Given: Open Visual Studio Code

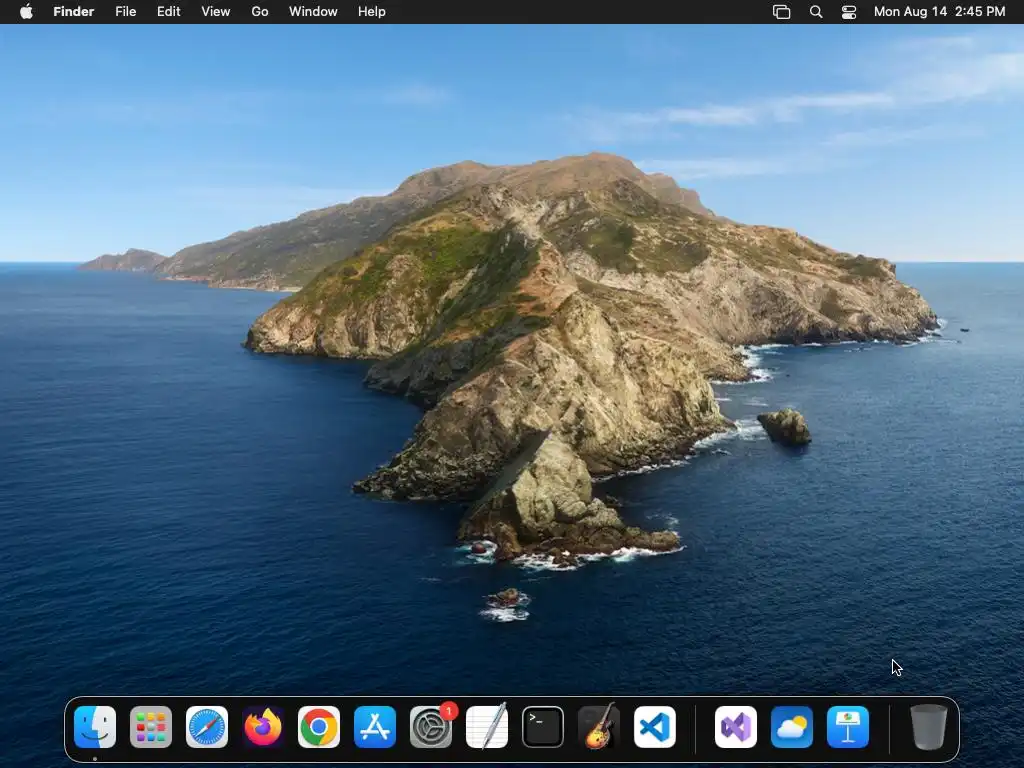Looking at the screenshot, I should point(655,727).
